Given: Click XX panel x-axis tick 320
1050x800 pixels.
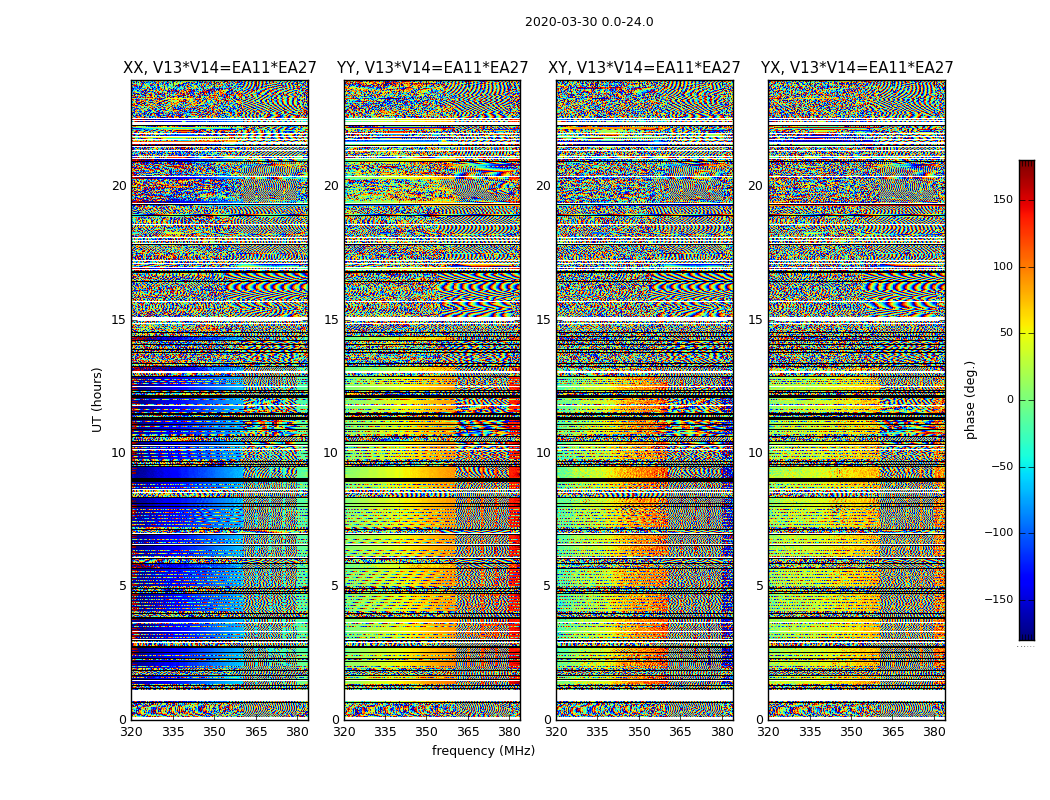Looking at the screenshot, I should click(131, 732).
